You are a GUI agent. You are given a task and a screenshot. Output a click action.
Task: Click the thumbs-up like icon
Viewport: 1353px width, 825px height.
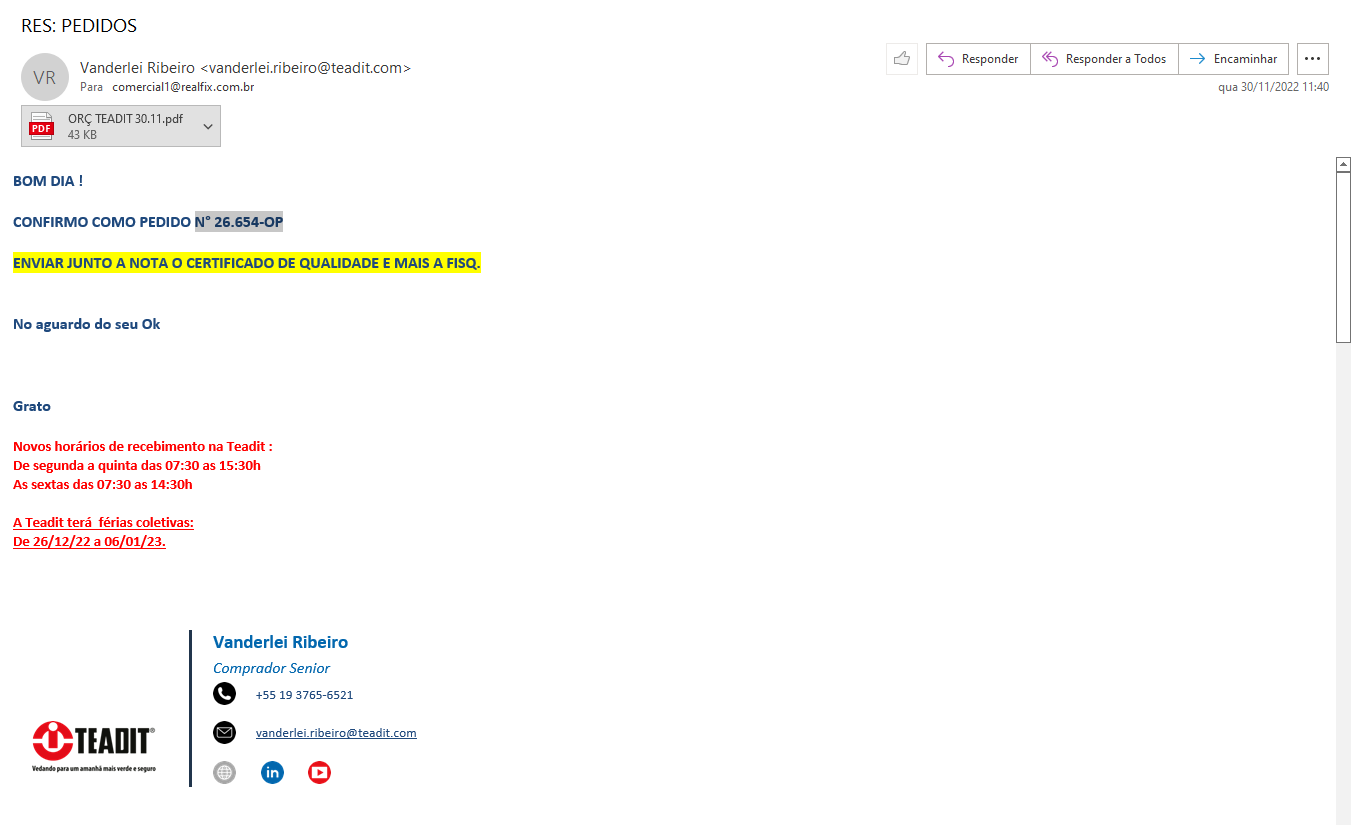[x=901, y=59]
